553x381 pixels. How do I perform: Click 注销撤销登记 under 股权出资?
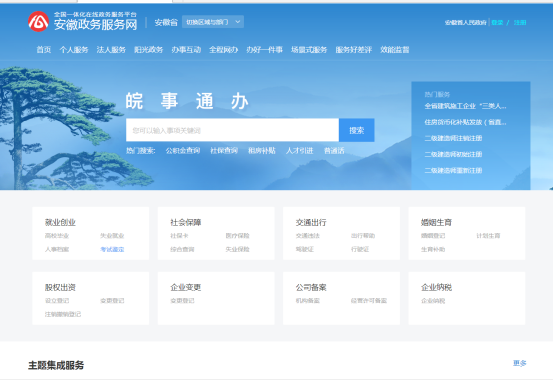(x=63, y=314)
